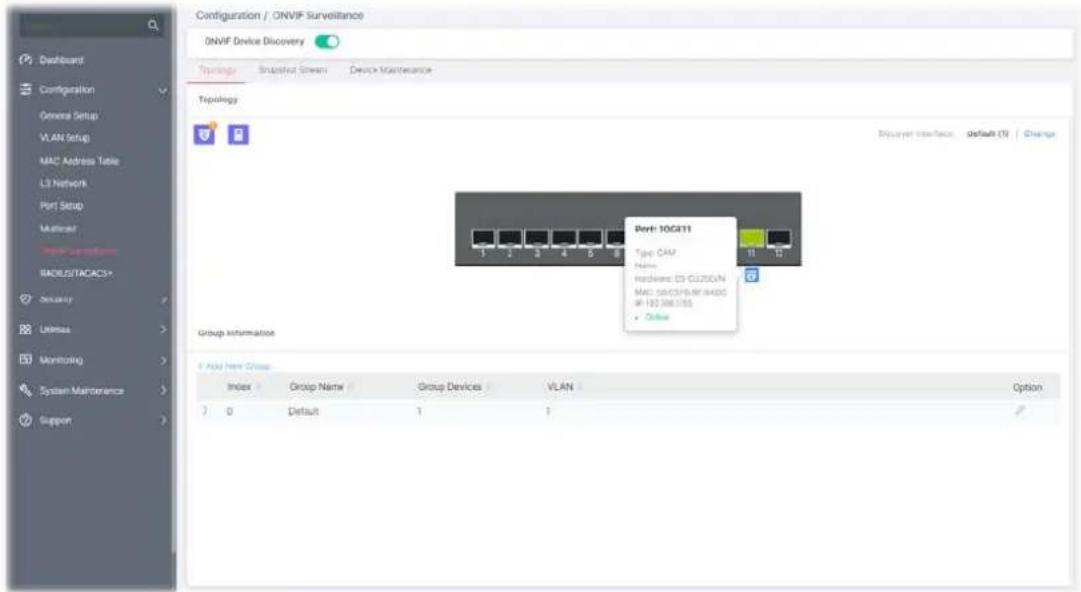The height and width of the screenshot is (592, 1081).
Task: Click the purple NVR device icon
Action: click(239, 134)
